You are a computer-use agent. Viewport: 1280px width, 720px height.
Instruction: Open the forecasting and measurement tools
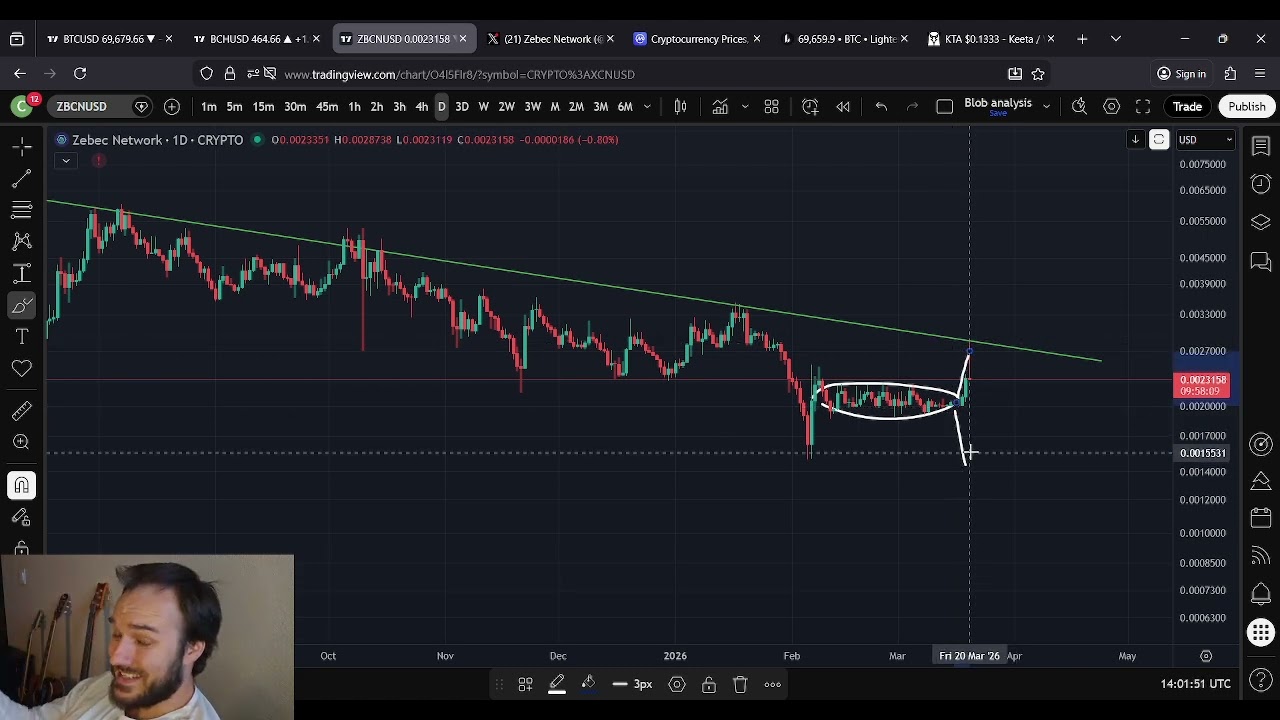21,273
